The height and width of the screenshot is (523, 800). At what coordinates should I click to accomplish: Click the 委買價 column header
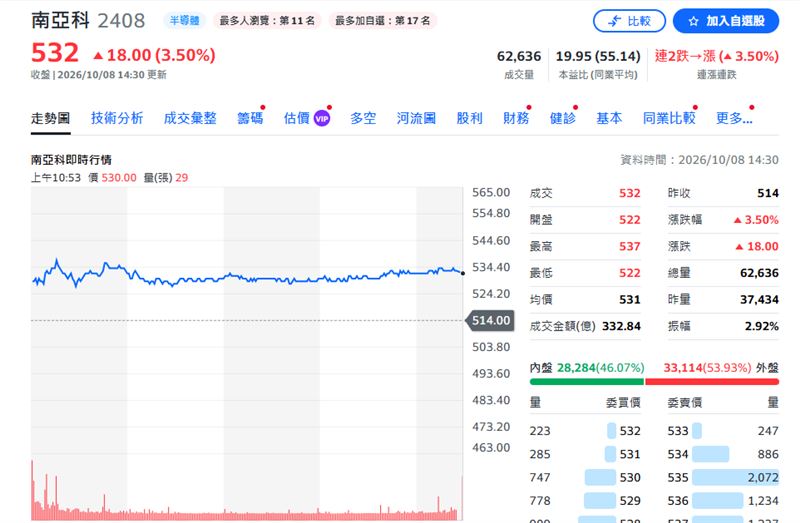point(623,403)
